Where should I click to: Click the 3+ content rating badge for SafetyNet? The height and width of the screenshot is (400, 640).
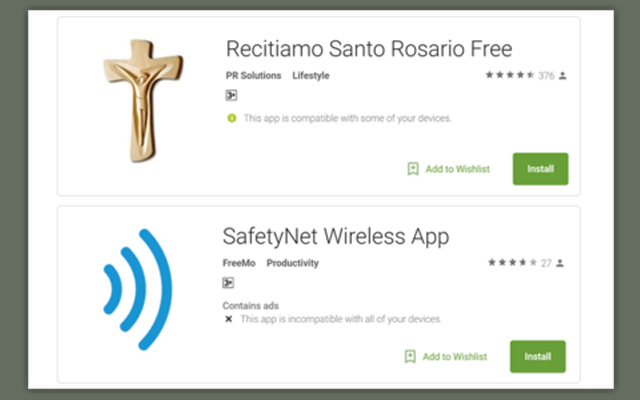228,283
